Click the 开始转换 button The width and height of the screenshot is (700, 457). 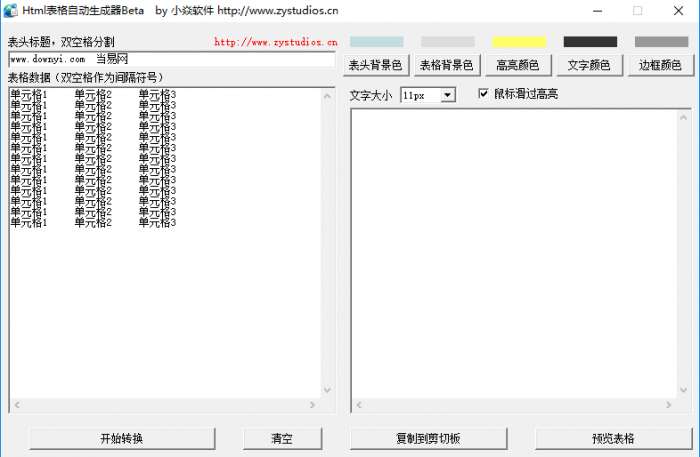pyautogui.click(x=122, y=438)
